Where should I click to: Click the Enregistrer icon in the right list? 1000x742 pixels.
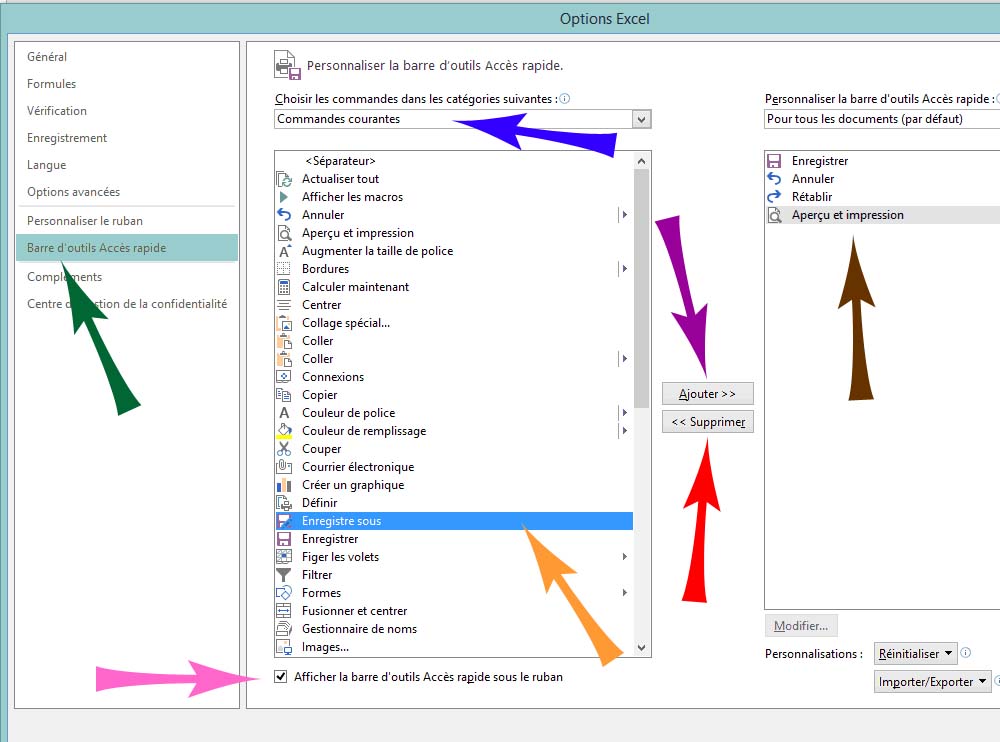774,161
